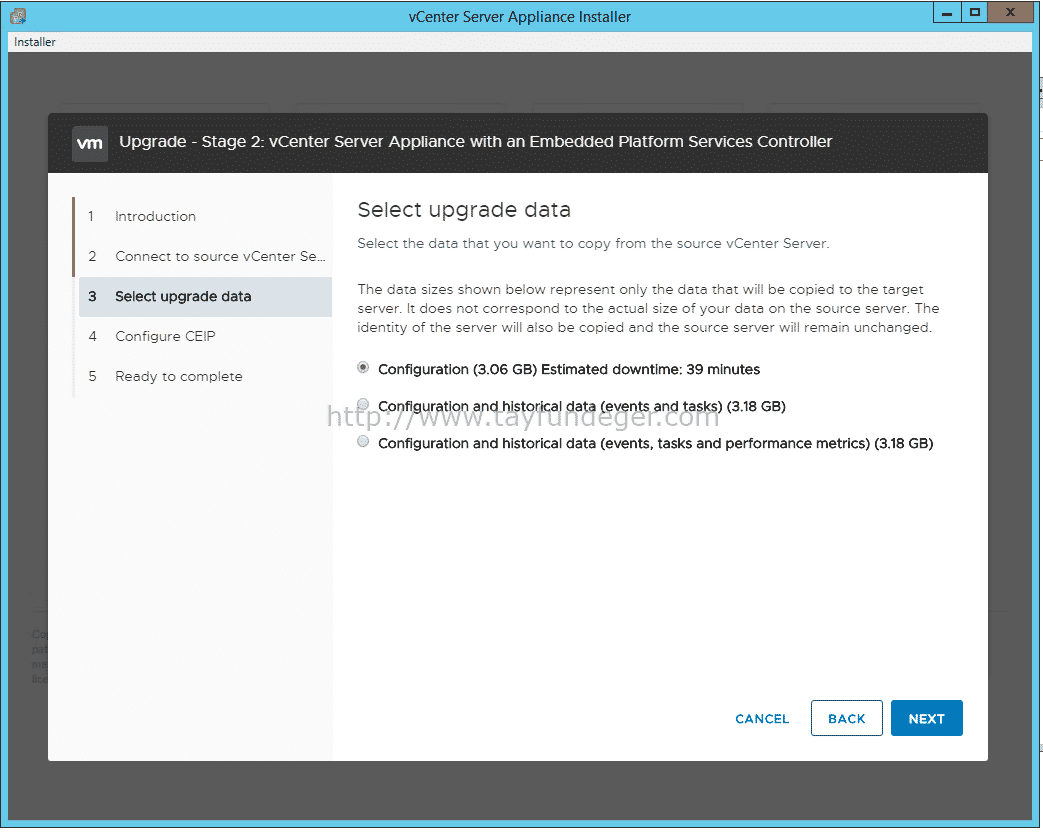Click the vm logo in the wizard header
Viewport: 1043px width, 832px height.
[90, 143]
